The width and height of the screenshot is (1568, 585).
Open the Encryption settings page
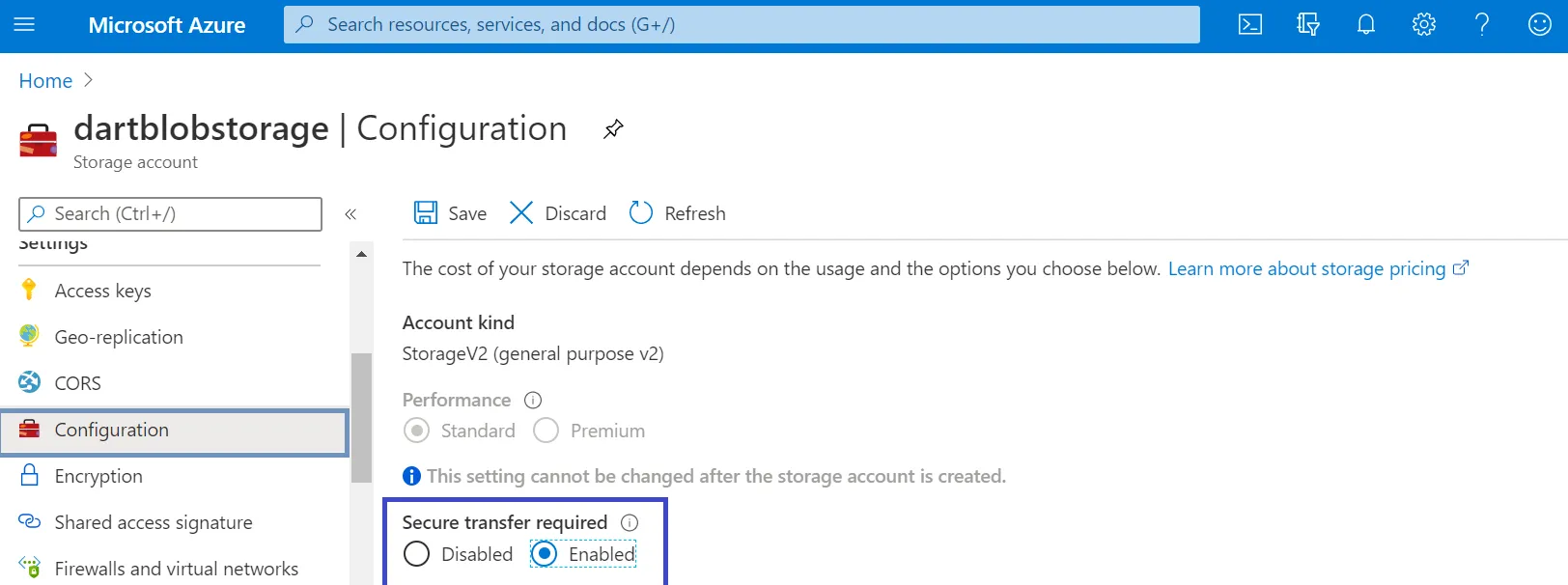[98, 476]
